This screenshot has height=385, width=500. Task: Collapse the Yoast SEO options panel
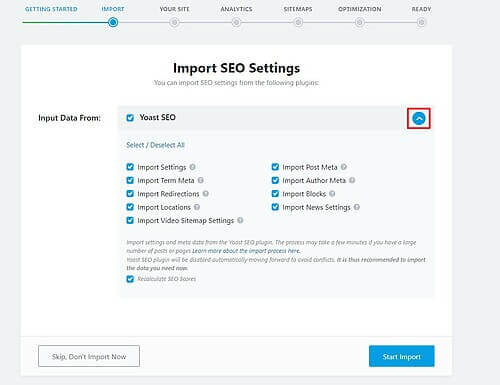[x=419, y=118]
